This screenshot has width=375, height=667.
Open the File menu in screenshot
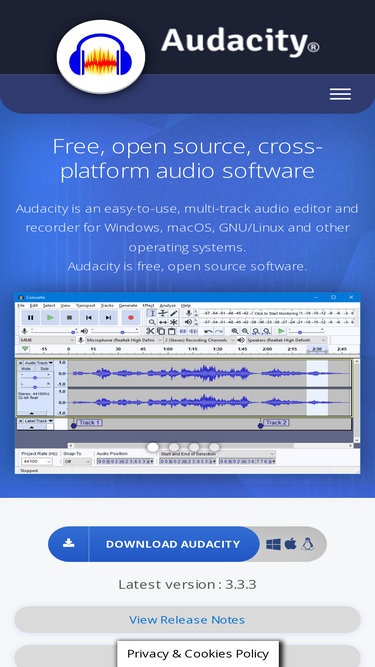click(21, 305)
